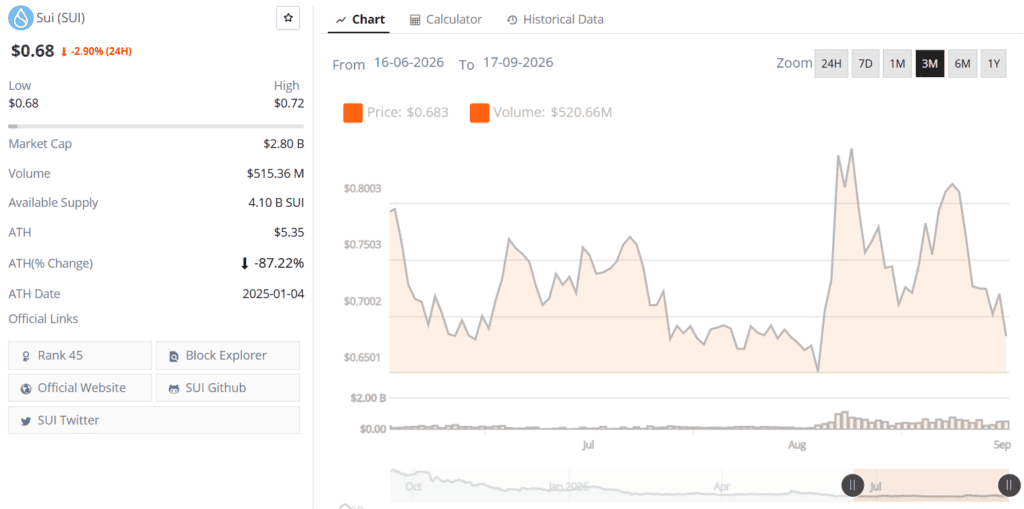Edit the To date 17-09-2026 field
This screenshot has height=509, width=1024.
click(x=518, y=63)
